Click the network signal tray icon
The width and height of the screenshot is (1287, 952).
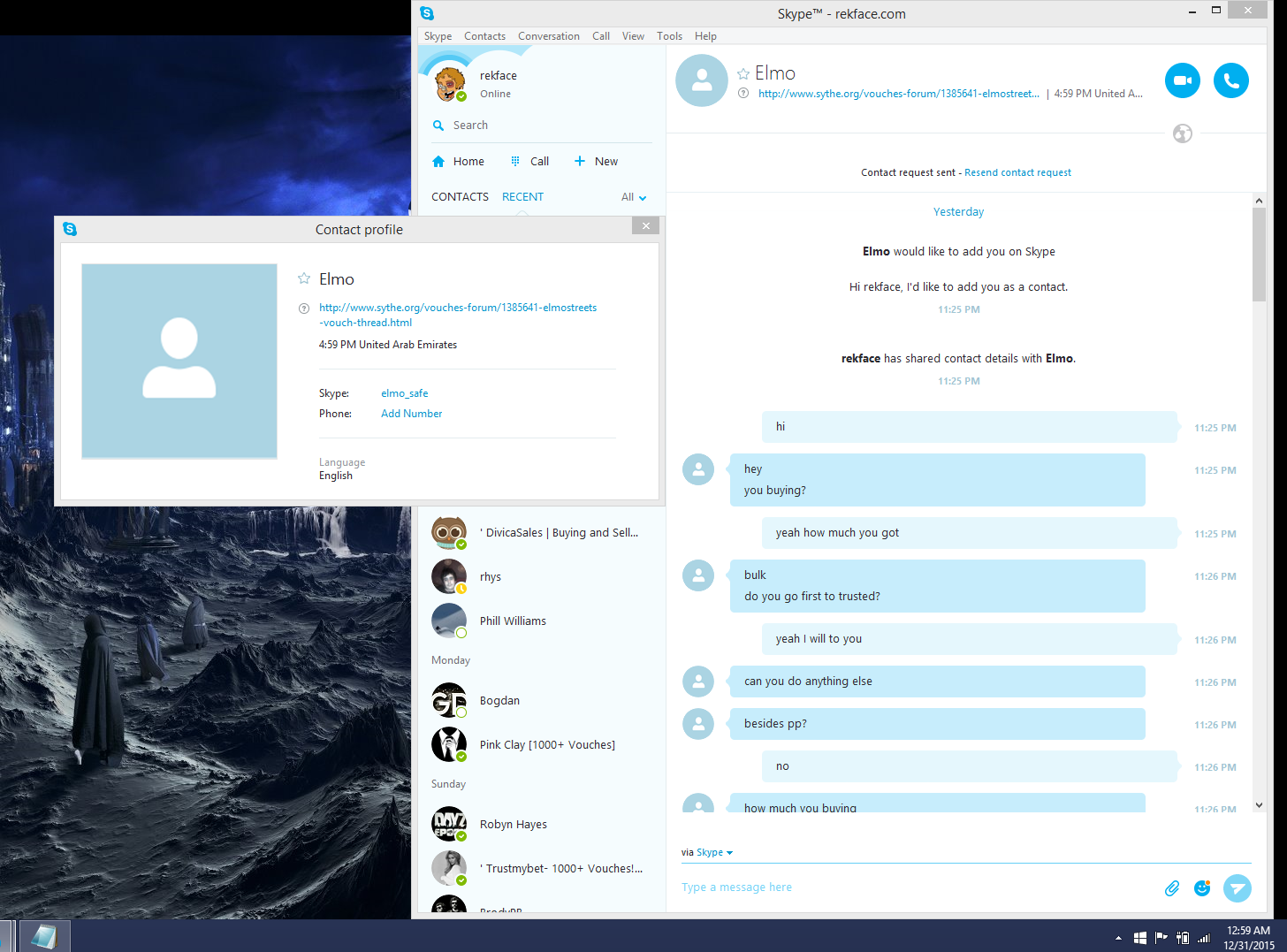click(1203, 938)
